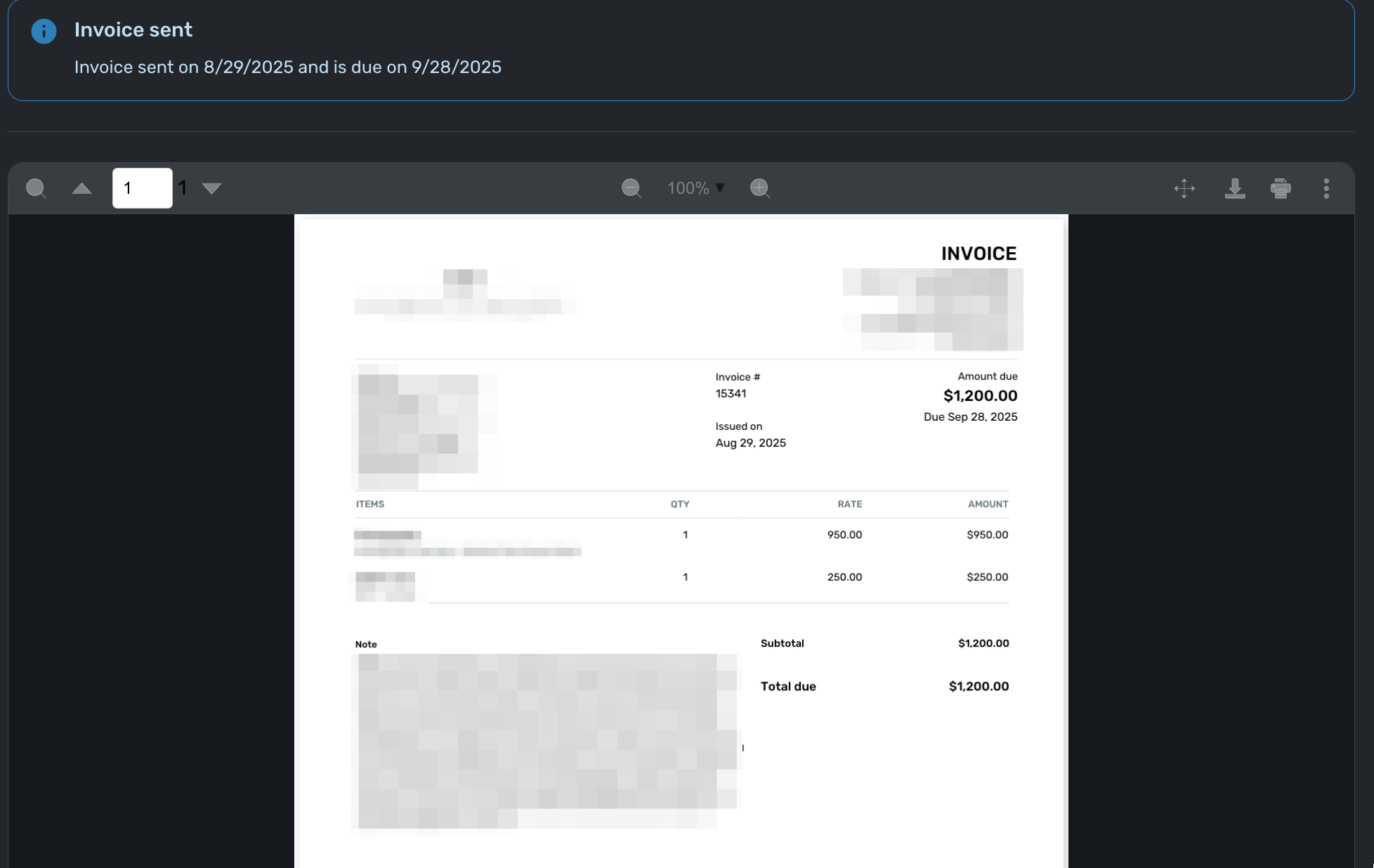Image resolution: width=1374 pixels, height=868 pixels.
Task: Download the invoice PDF
Action: coord(1234,188)
